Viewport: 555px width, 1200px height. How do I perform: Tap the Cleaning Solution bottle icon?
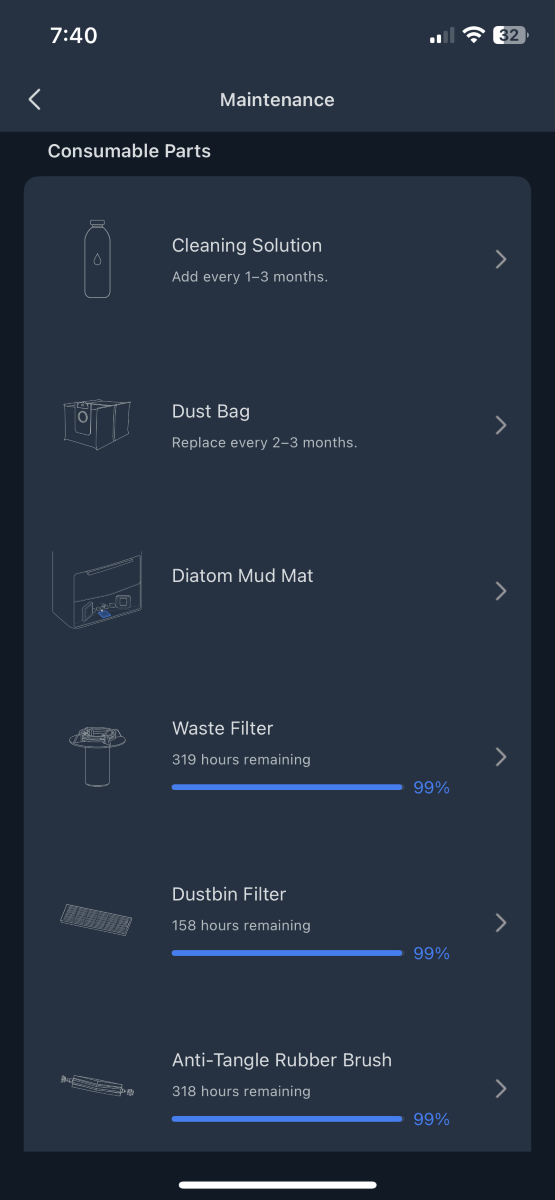(97, 259)
